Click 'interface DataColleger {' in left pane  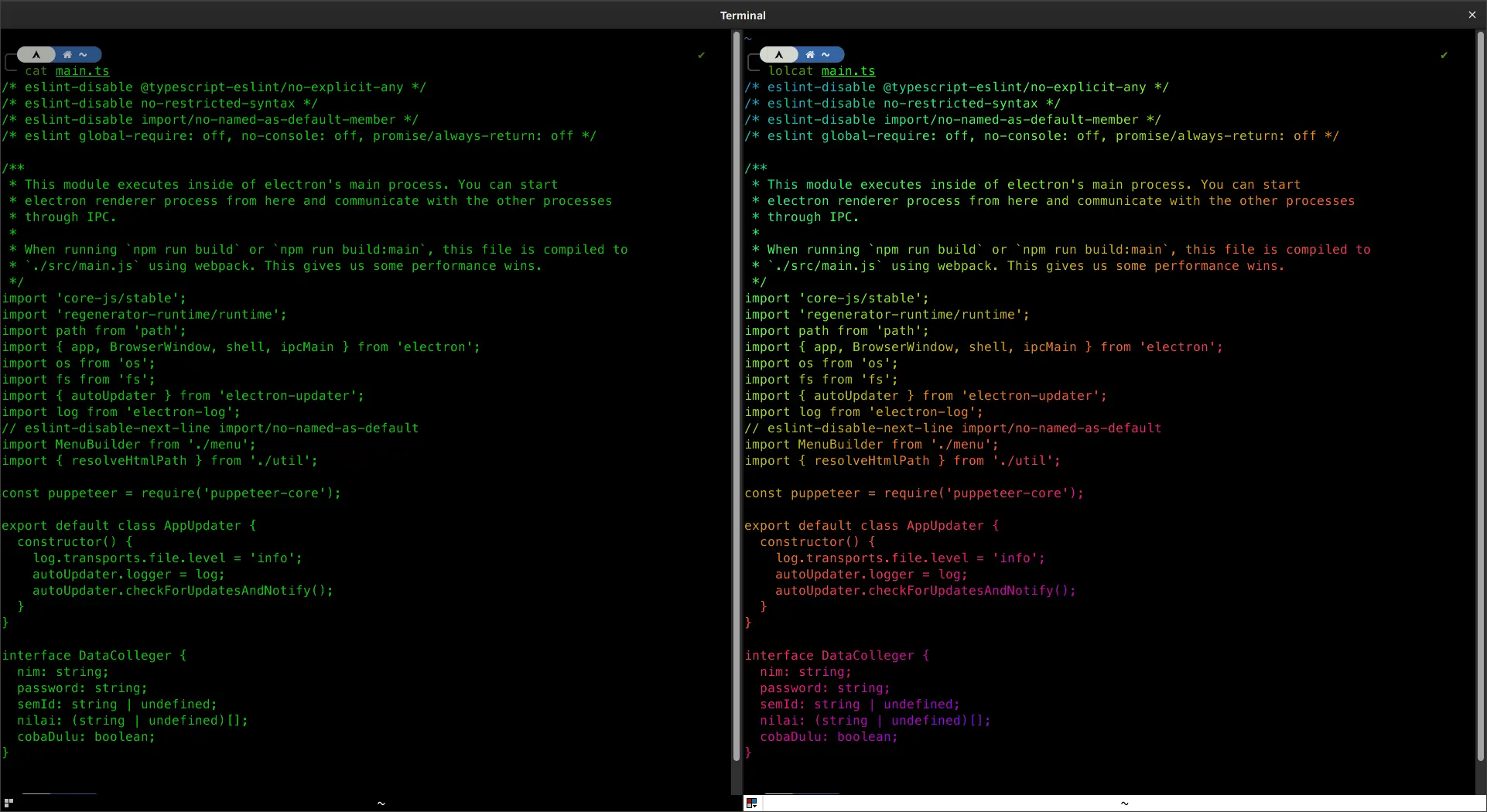point(94,656)
